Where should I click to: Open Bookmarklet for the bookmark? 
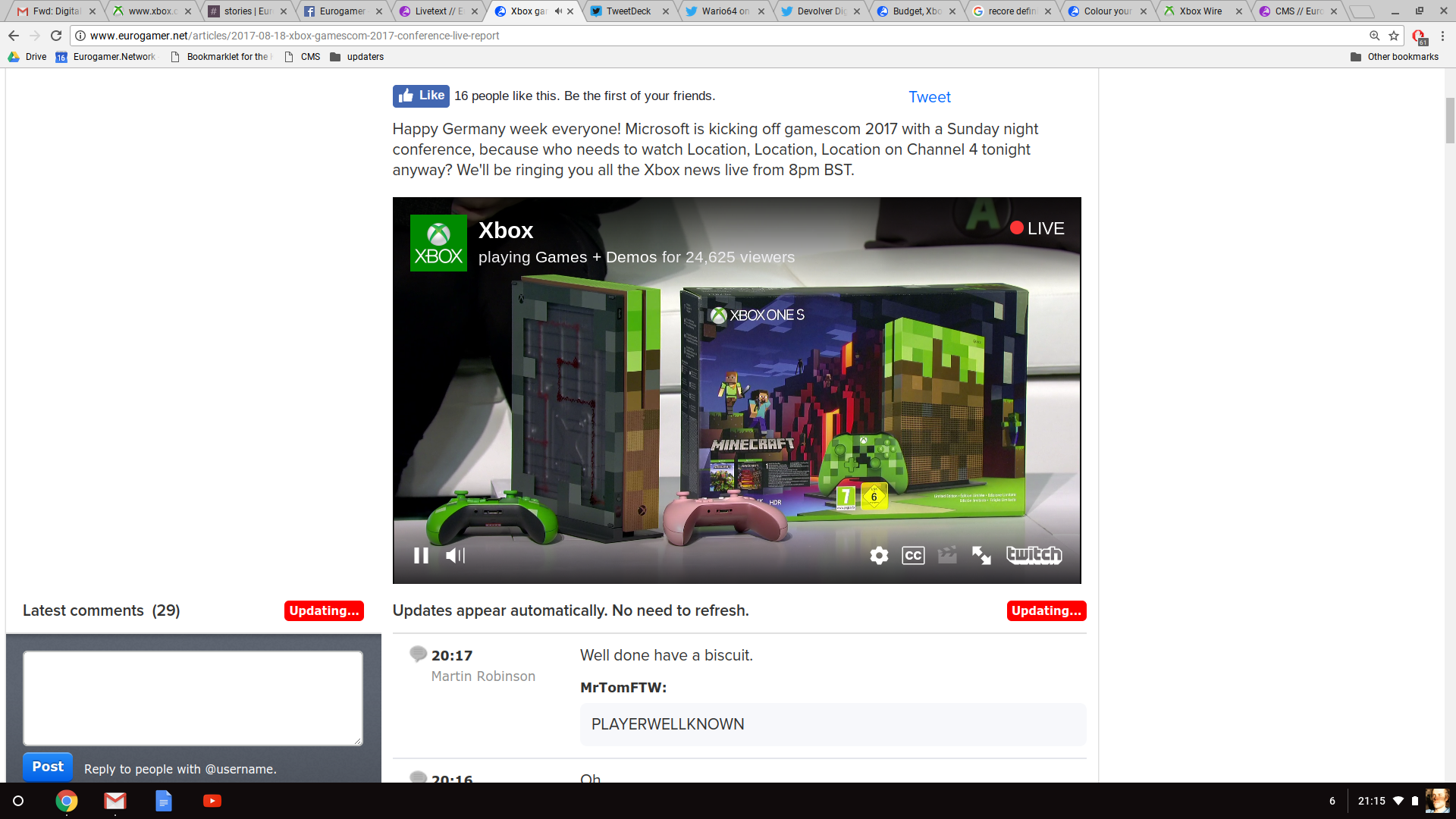[221, 57]
